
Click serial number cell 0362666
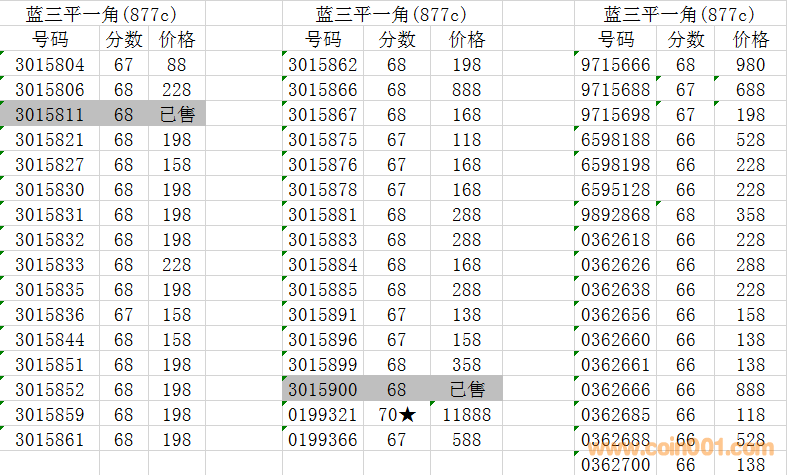[615, 389]
